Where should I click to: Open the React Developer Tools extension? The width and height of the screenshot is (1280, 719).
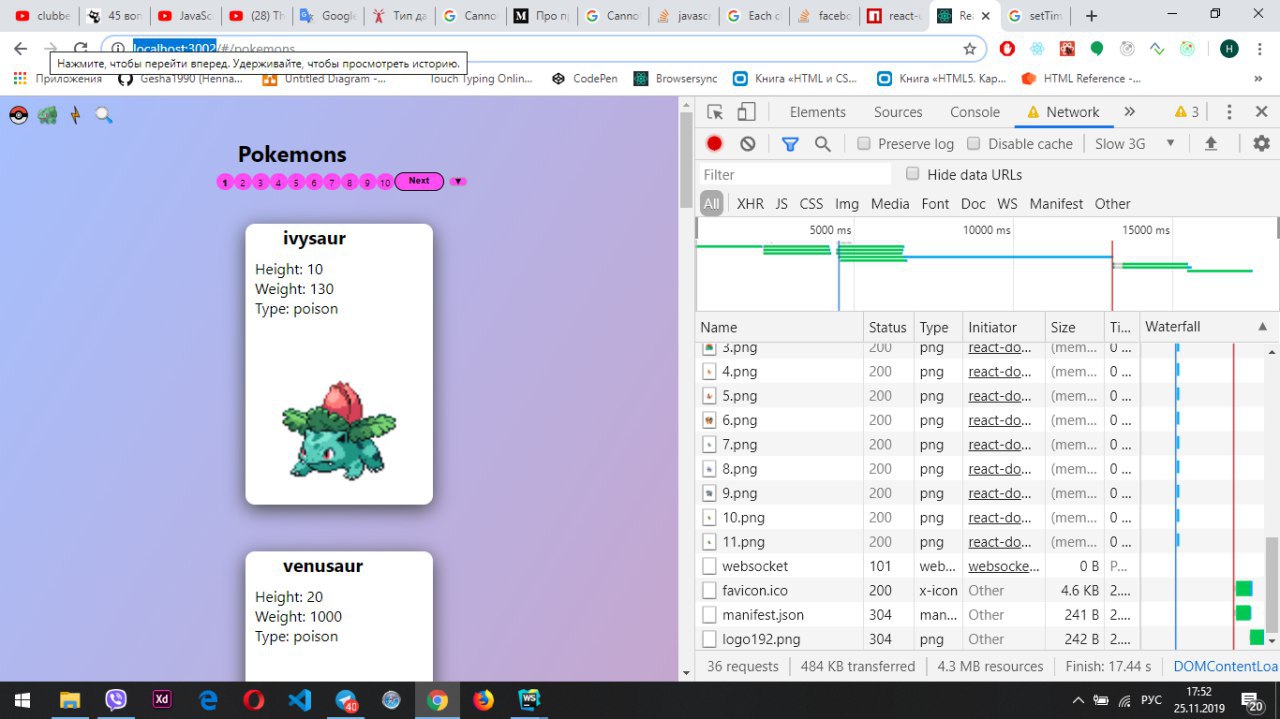coord(1037,48)
